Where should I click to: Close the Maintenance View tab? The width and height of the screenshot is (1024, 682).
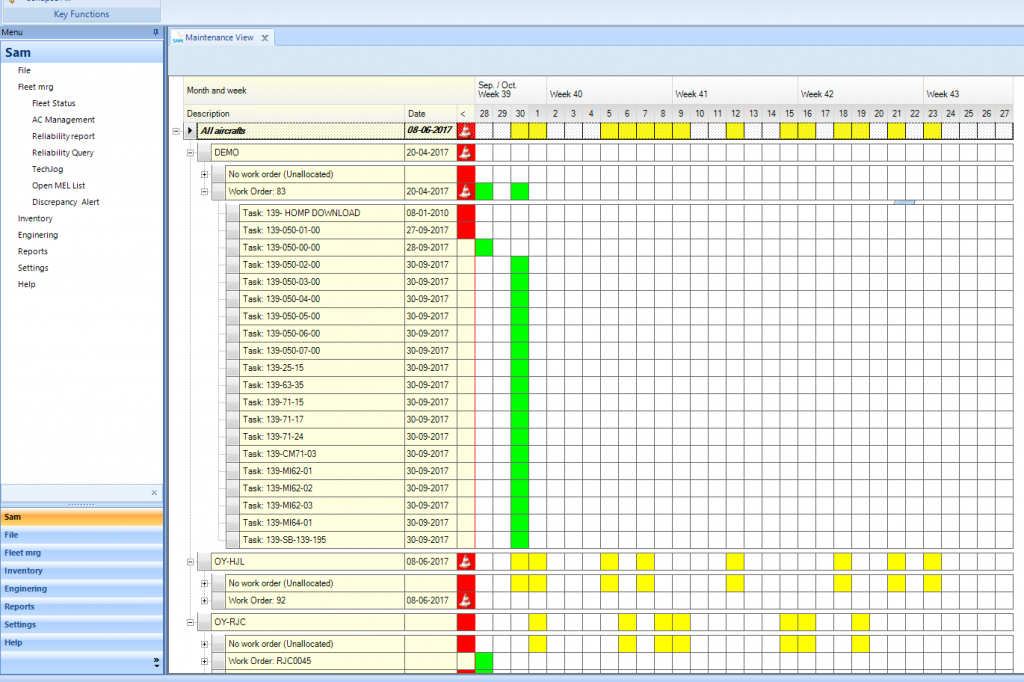point(264,38)
